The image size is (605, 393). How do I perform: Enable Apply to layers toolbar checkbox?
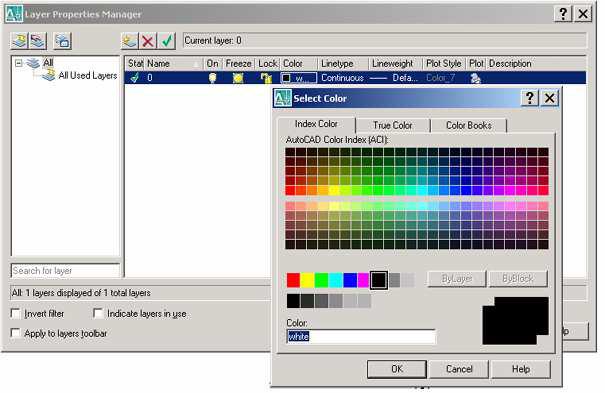16,333
